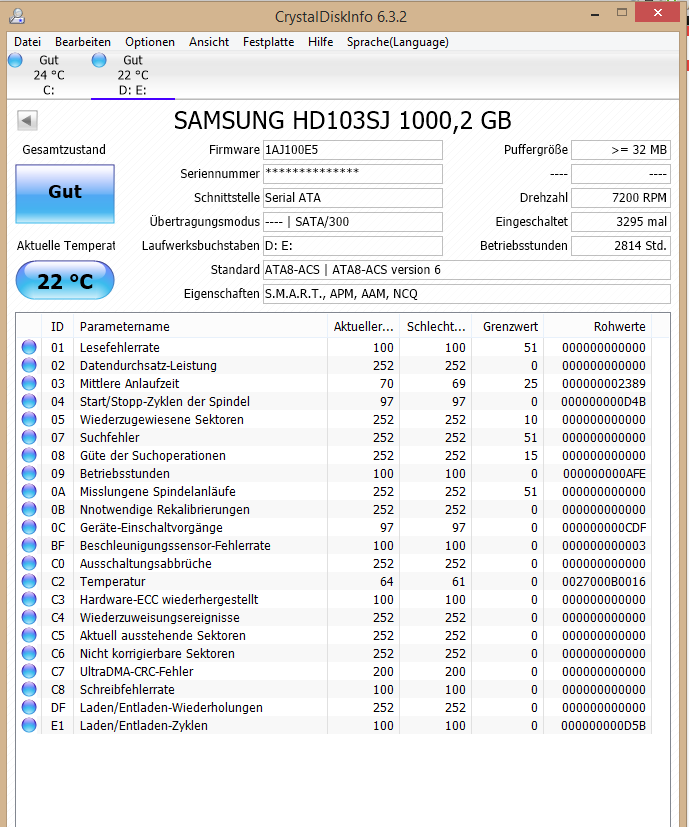Open the Datei menu
This screenshot has height=827, width=689.
[x=27, y=42]
